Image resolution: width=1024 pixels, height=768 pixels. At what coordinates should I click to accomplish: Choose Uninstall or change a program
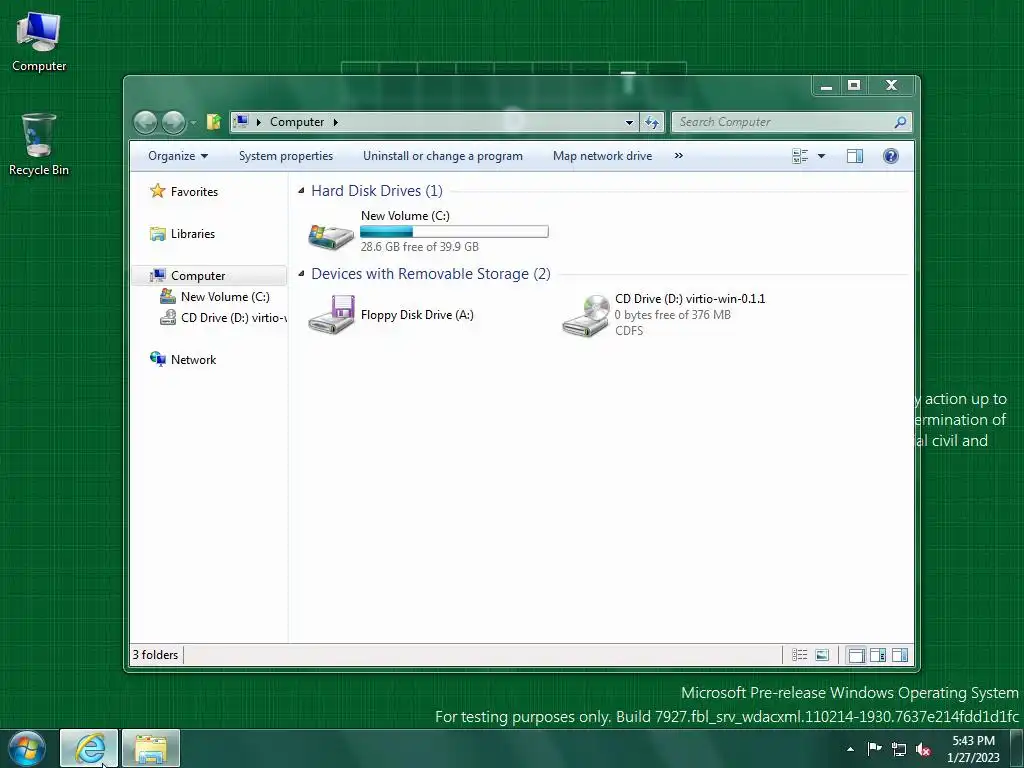(x=443, y=156)
